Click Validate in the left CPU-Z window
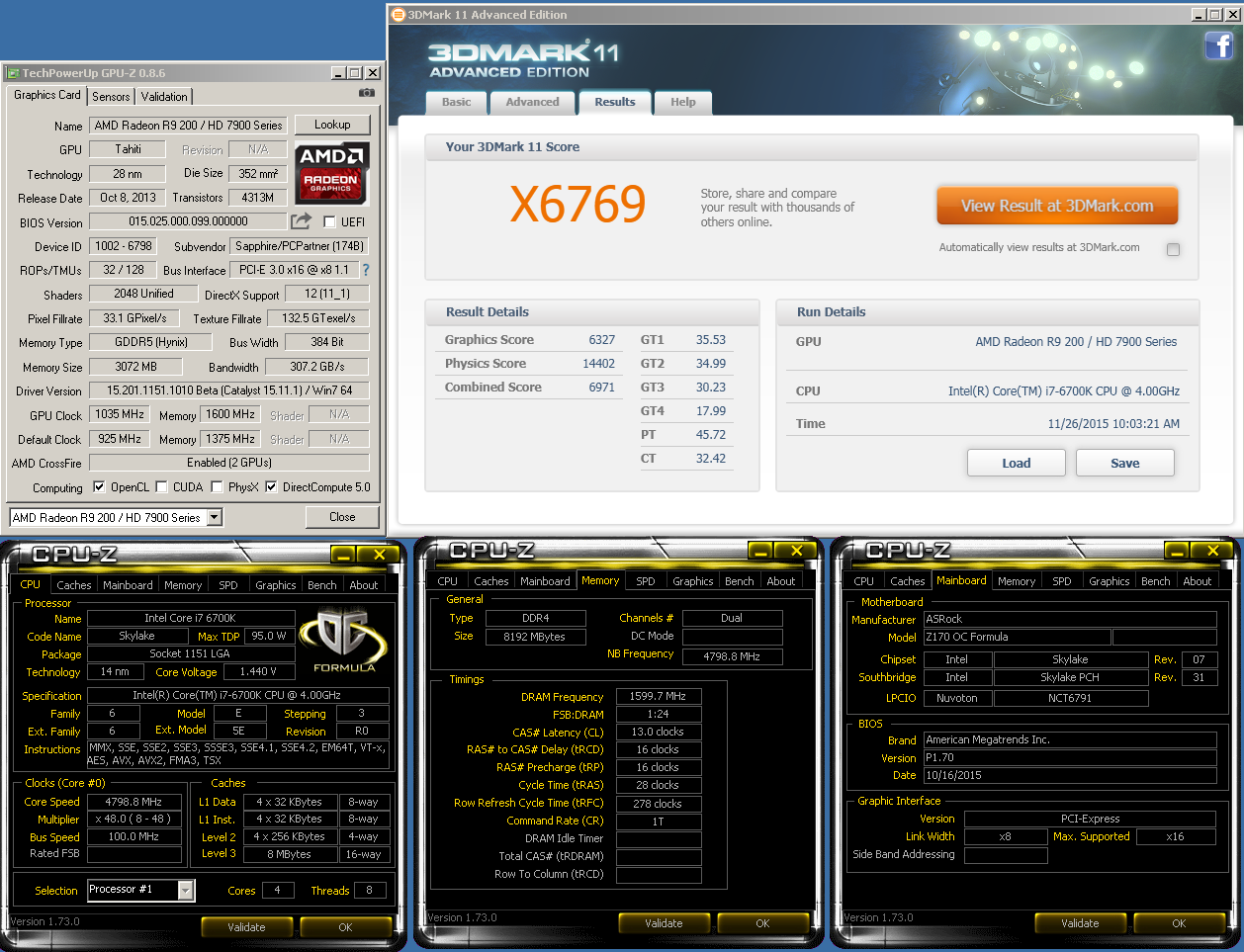Image resolution: width=1244 pixels, height=952 pixels. pyautogui.click(x=246, y=927)
